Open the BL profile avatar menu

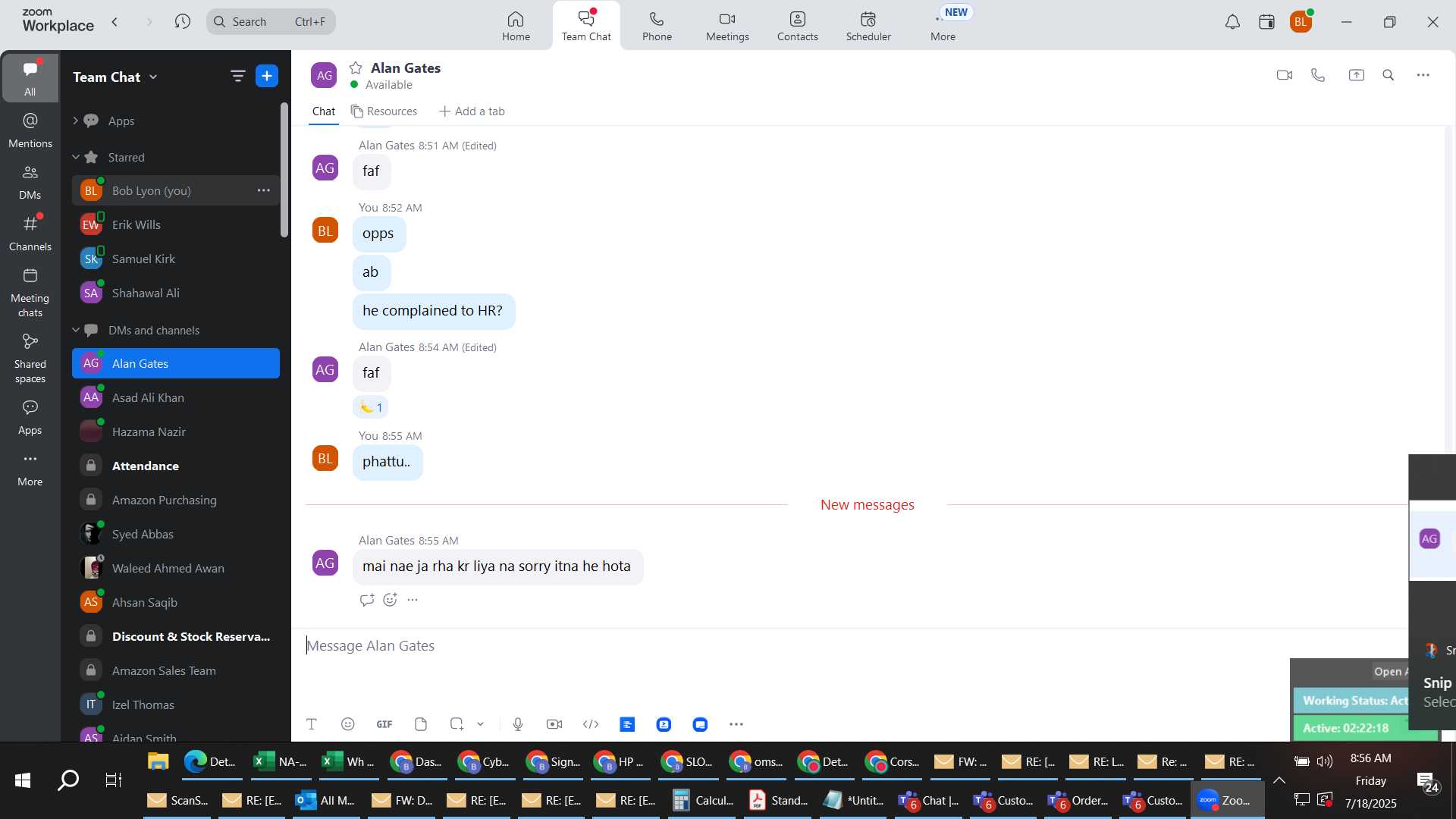(x=1301, y=22)
